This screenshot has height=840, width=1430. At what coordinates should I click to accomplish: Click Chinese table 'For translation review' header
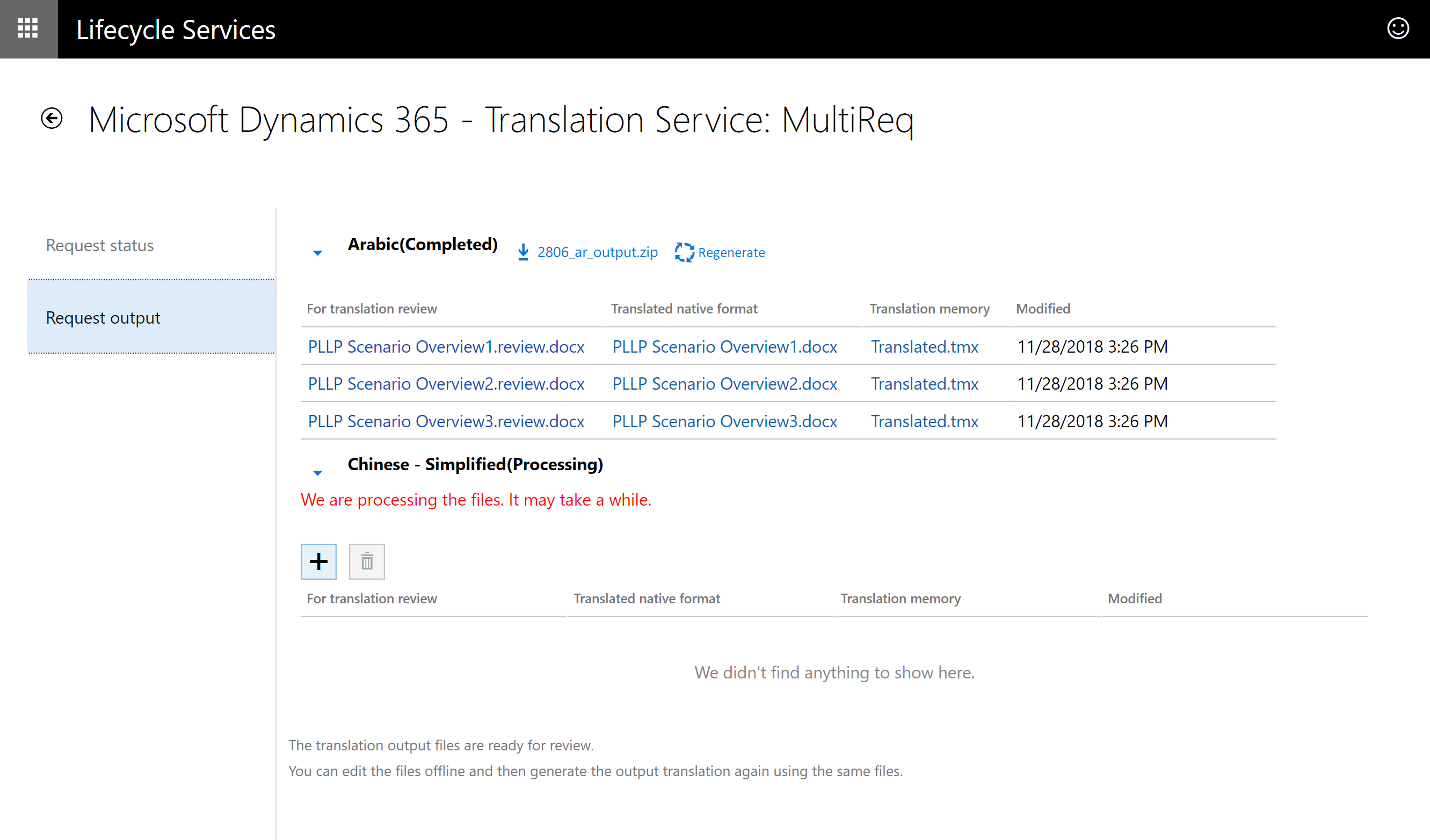(x=372, y=598)
